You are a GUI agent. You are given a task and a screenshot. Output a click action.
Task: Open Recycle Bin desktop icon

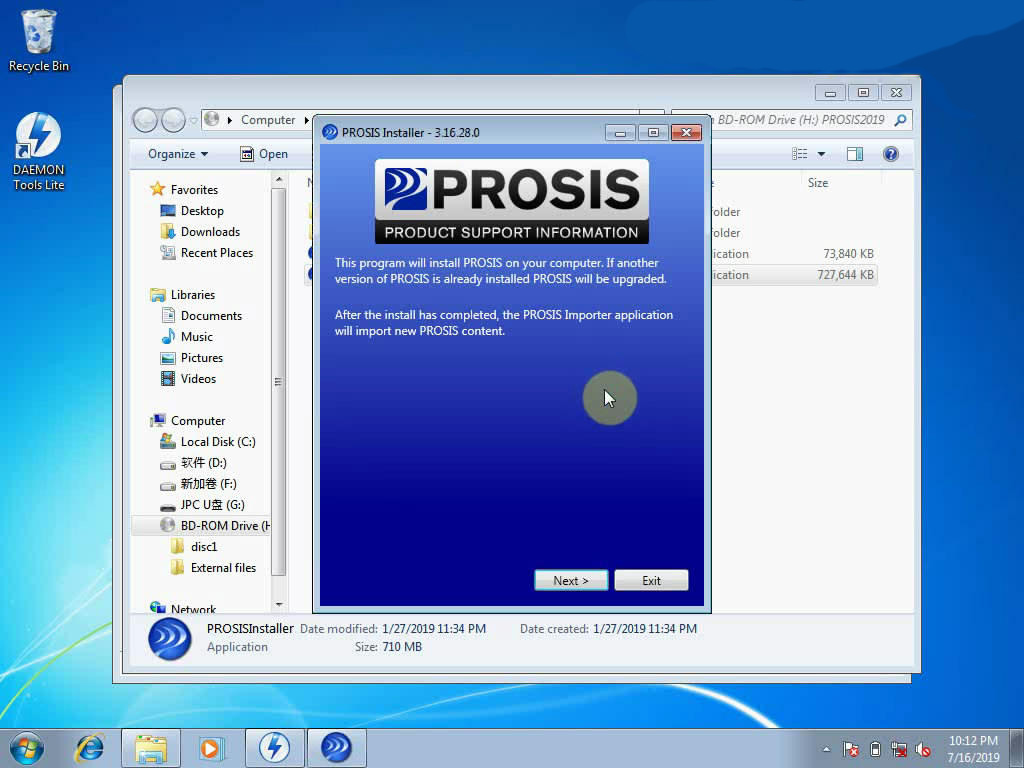[x=39, y=40]
